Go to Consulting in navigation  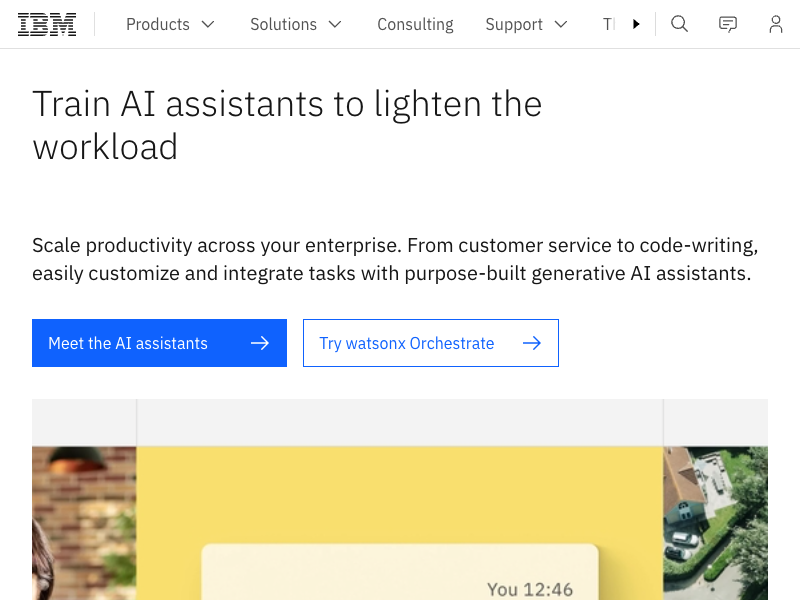coord(415,24)
